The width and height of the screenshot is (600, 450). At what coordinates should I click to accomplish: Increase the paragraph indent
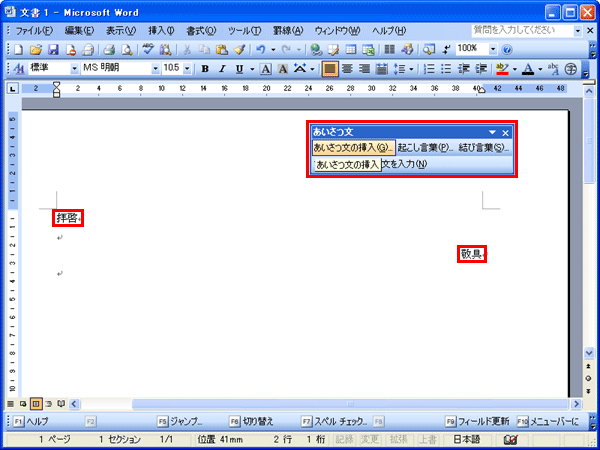(481, 69)
